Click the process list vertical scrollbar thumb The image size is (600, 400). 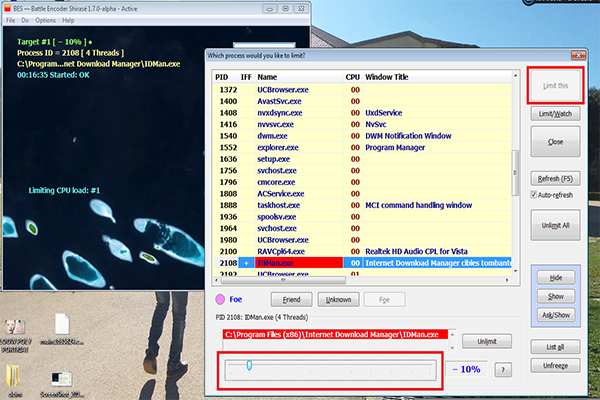(515, 173)
